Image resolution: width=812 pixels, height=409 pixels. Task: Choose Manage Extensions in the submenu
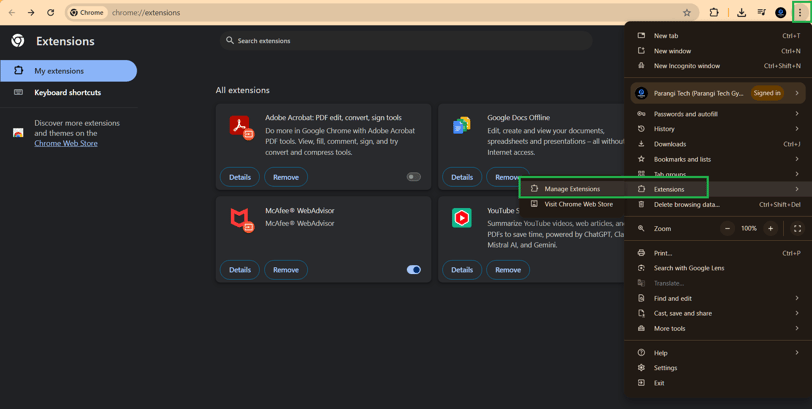pyautogui.click(x=572, y=189)
